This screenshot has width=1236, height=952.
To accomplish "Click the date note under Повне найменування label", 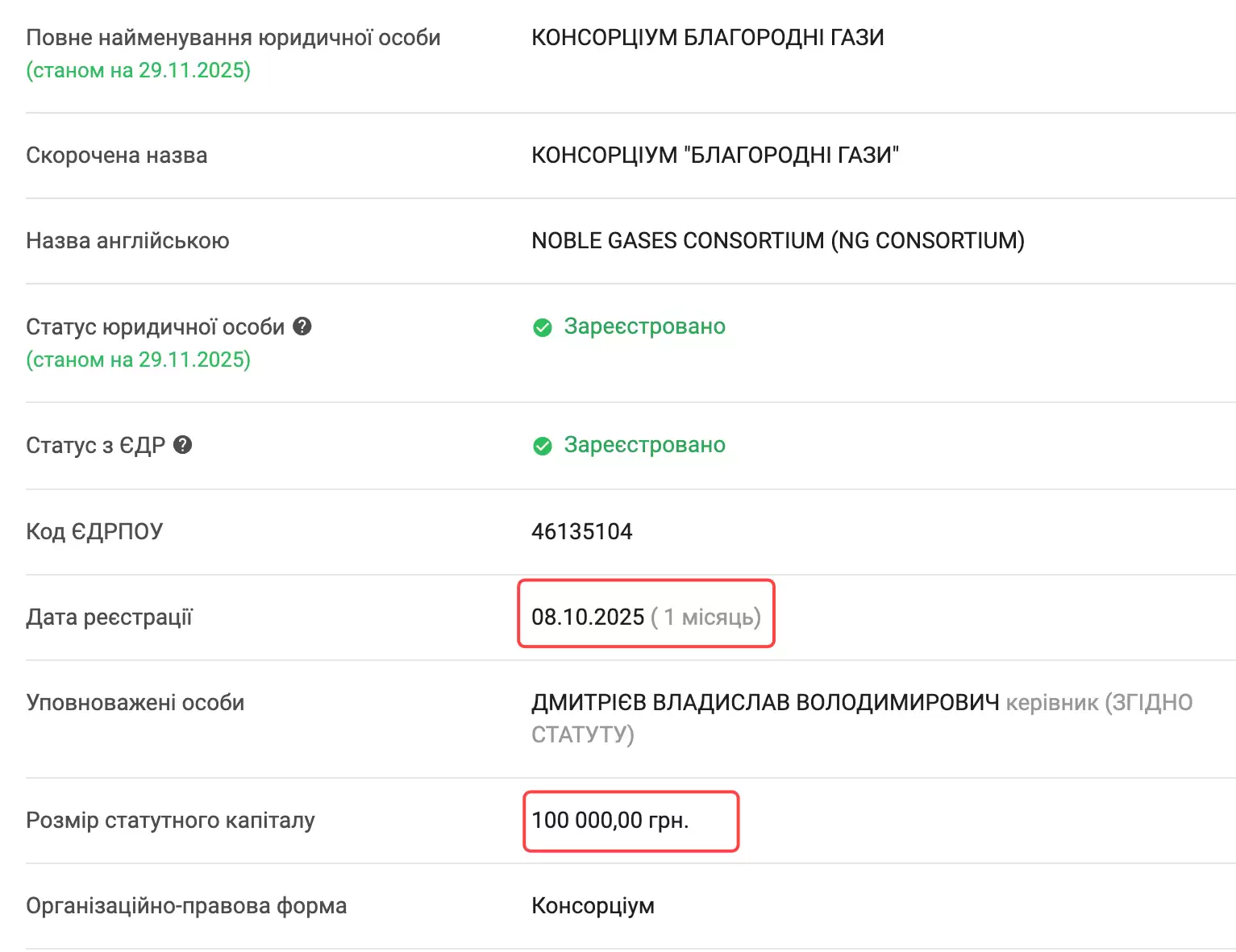I will (x=139, y=71).
